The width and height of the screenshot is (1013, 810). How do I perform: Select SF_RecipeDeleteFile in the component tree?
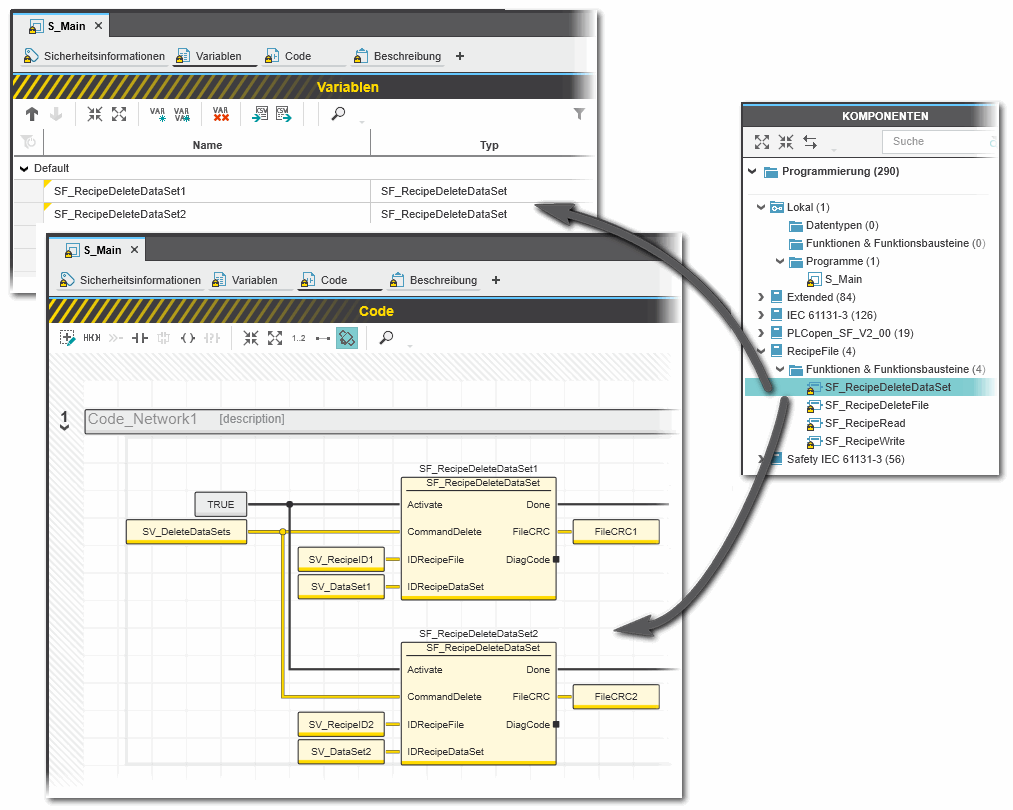point(876,405)
